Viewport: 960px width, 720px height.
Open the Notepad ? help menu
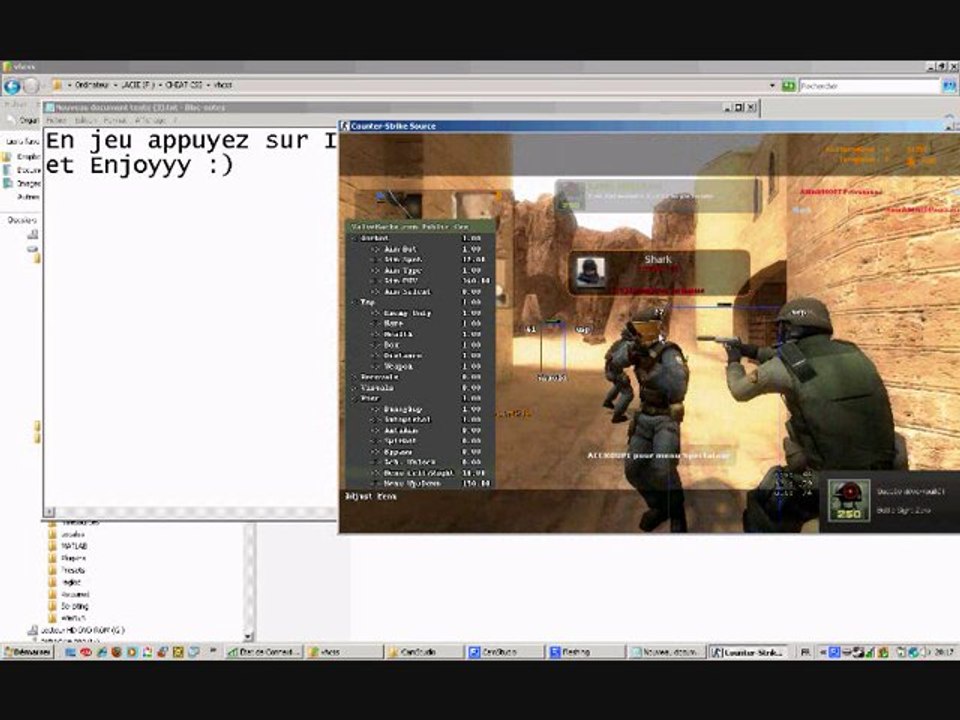point(175,121)
